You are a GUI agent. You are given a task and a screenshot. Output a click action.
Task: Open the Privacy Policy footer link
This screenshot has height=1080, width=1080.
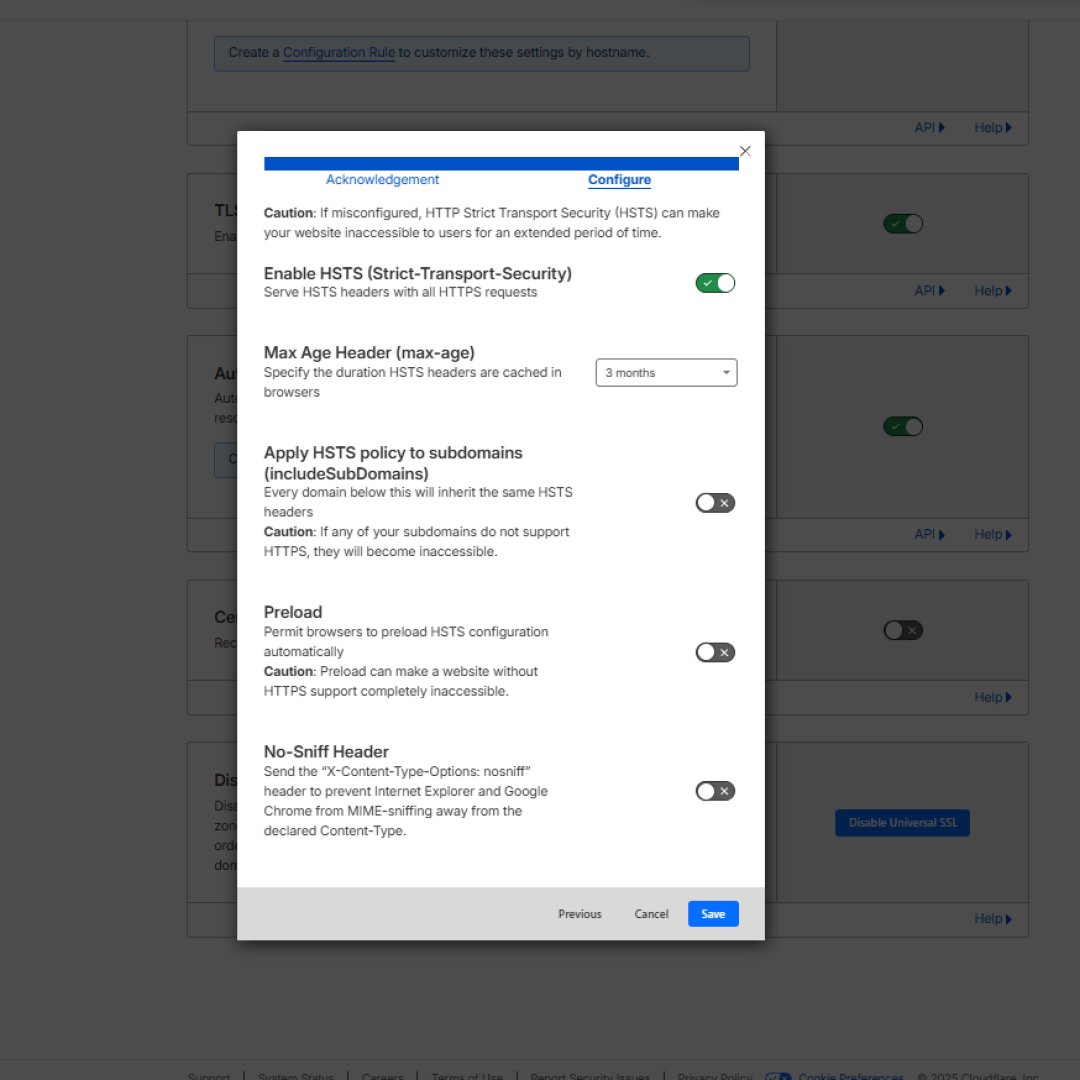[714, 1076]
